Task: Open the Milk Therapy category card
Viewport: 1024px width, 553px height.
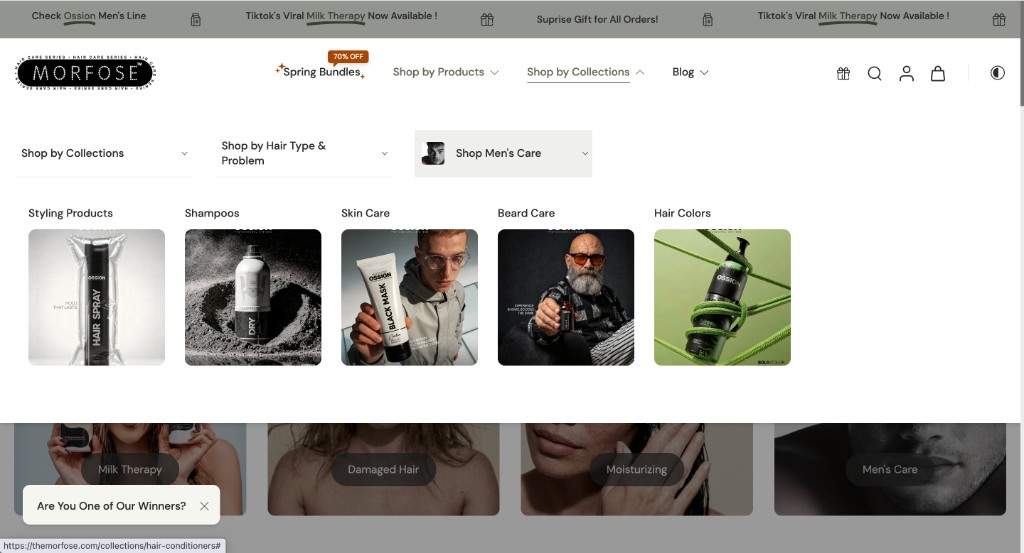Action: coord(130,469)
